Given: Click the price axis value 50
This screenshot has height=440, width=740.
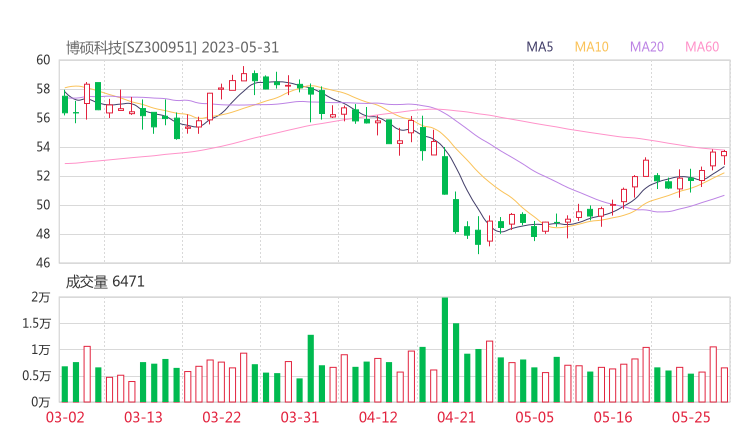Looking at the screenshot, I should 43,205.
